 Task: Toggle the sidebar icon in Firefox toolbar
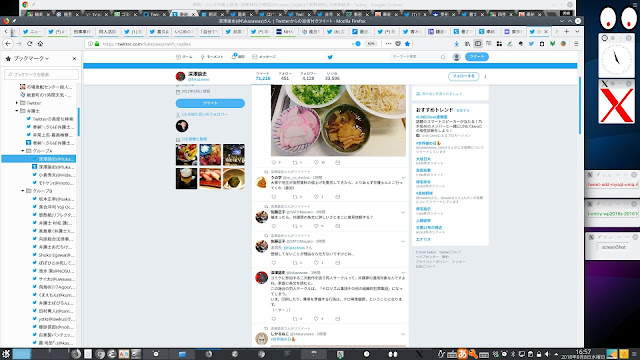[478, 44]
